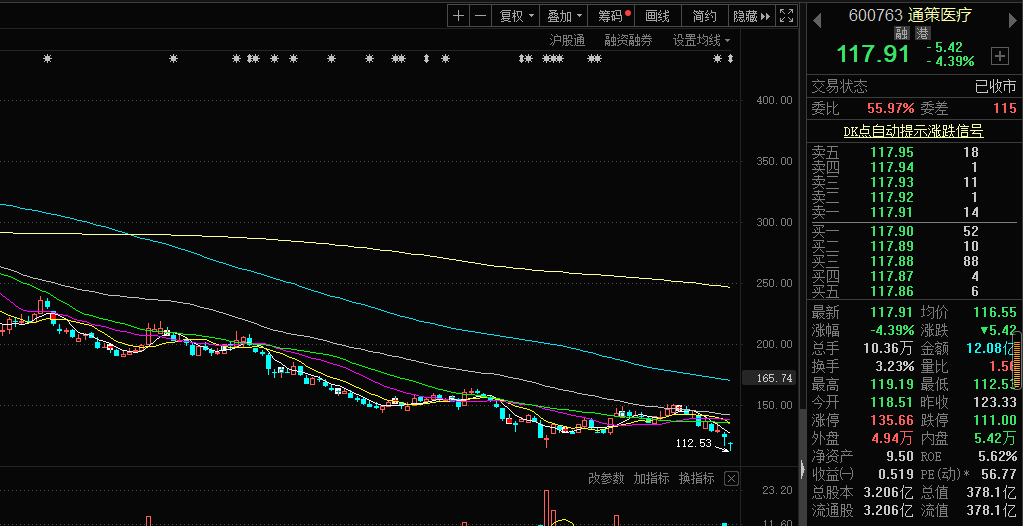Click the 总手 value 10.36万
The width and height of the screenshot is (1023, 526).
click(x=888, y=348)
